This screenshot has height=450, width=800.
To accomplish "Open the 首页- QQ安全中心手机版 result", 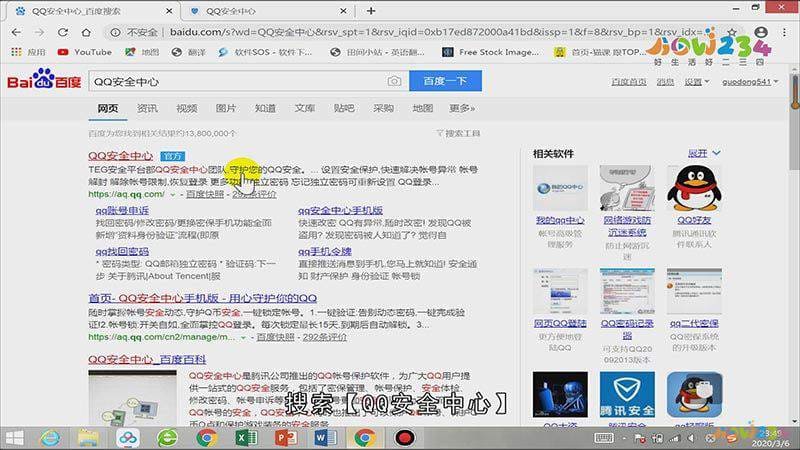I will pyautogui.click(x=203, y=298).
